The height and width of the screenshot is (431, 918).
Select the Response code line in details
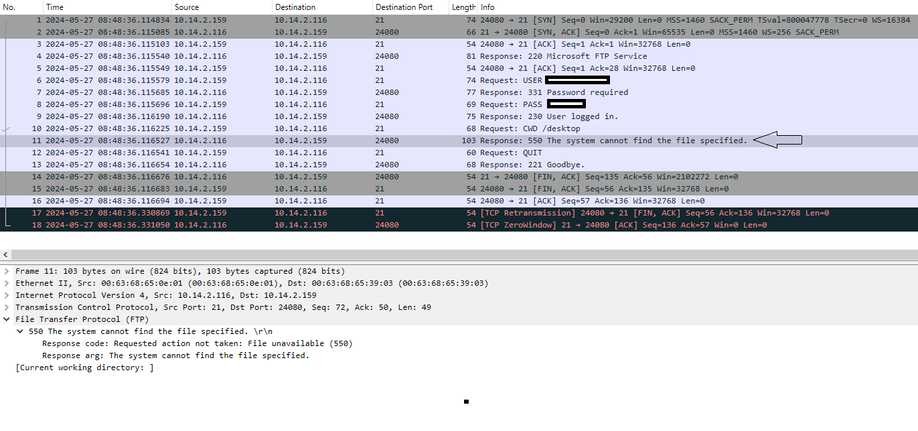coord(197,344)
